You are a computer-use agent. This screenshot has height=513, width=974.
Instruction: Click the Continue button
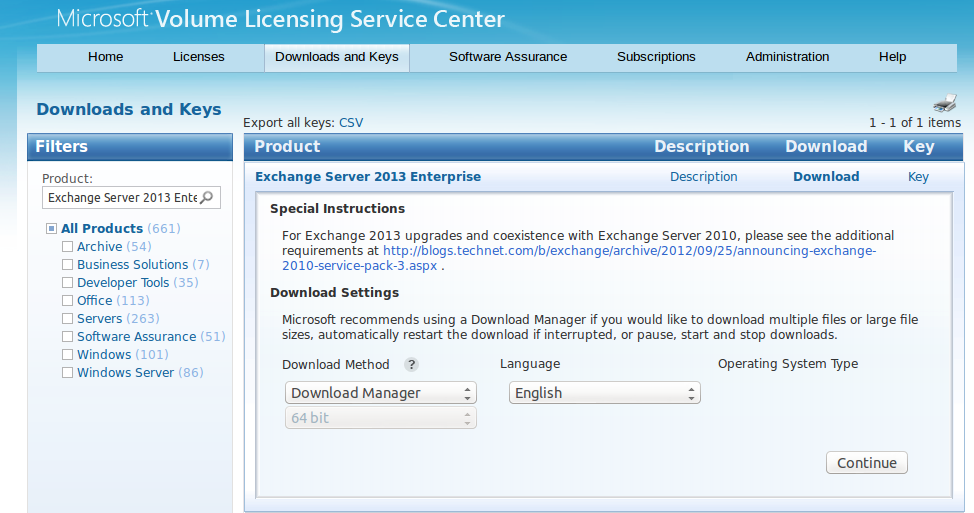click(867, 463)
